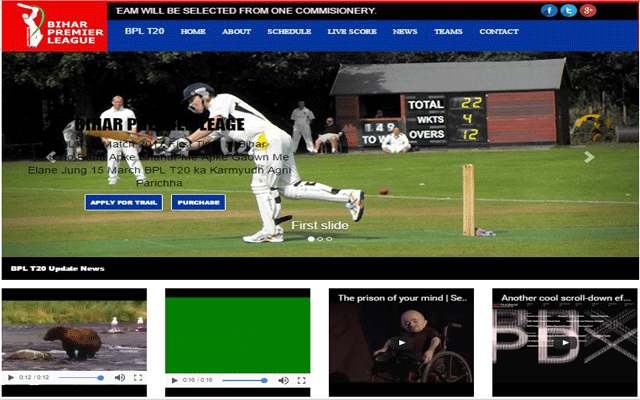Play the 'prison of your mind' video thumbnail
The image size is (640, 400).
tap(401, 342)
